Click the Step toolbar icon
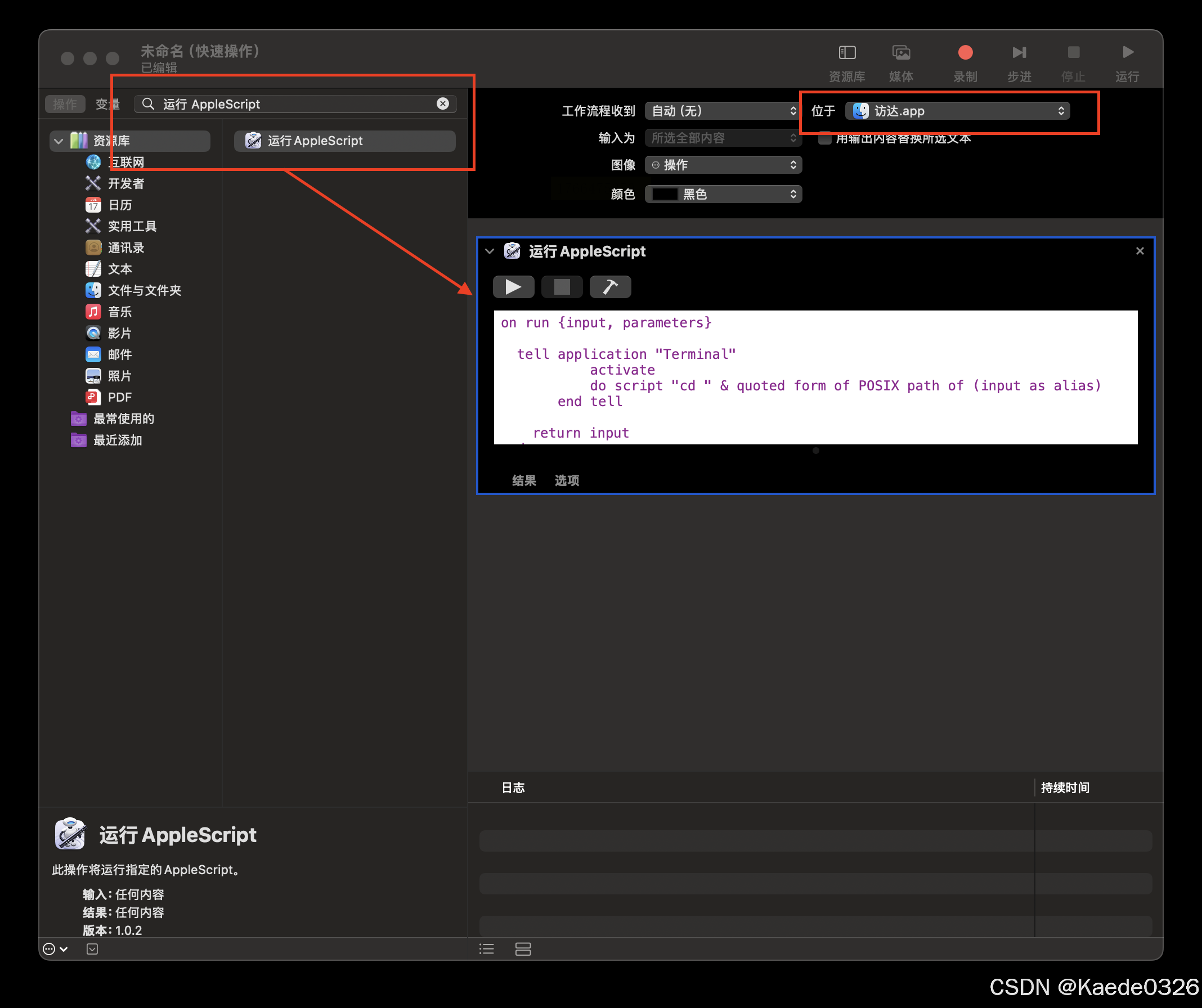The height and width of the screenshot is (1008, 1202). 1019,53
